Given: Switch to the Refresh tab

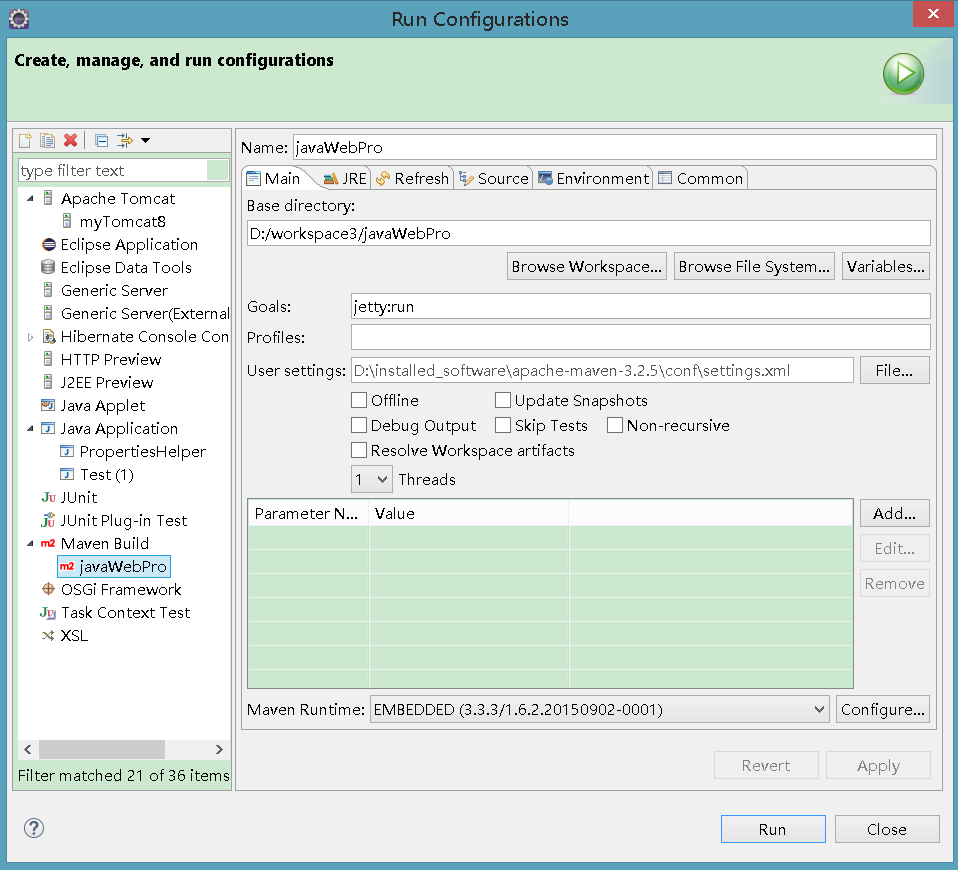Looking at the screenshot, I should [x=412, y=178].
